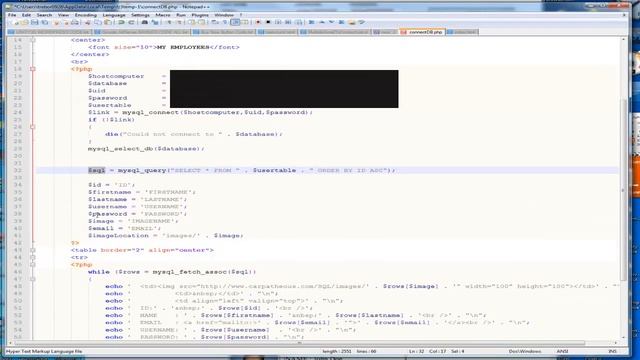Click '$hostcomputer' variable on line 19

[116, 76]
